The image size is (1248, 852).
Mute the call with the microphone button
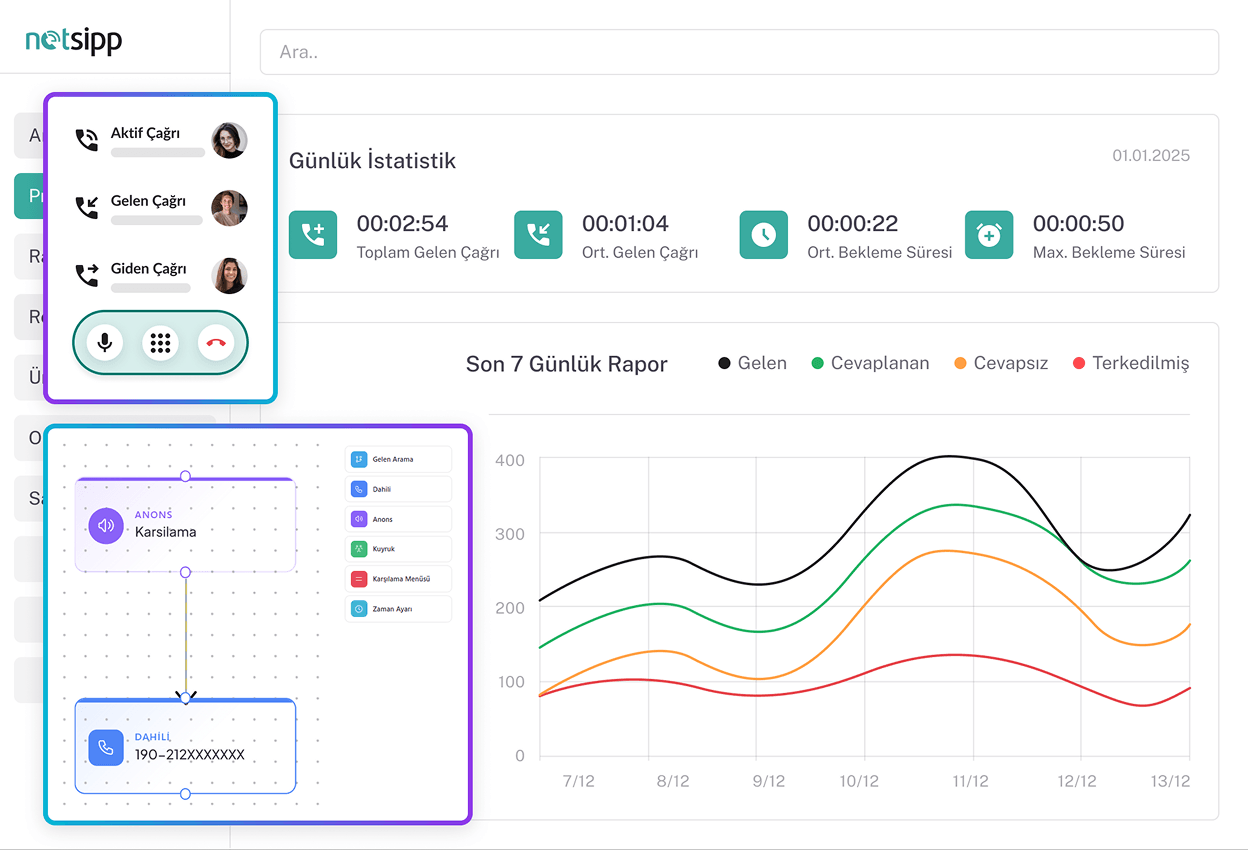(x=104, y=343)
